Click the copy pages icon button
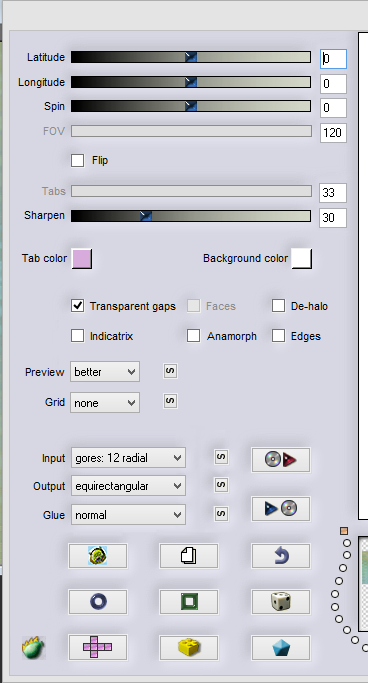Screen dimensions: 368x683 click(x=189, y=556)
